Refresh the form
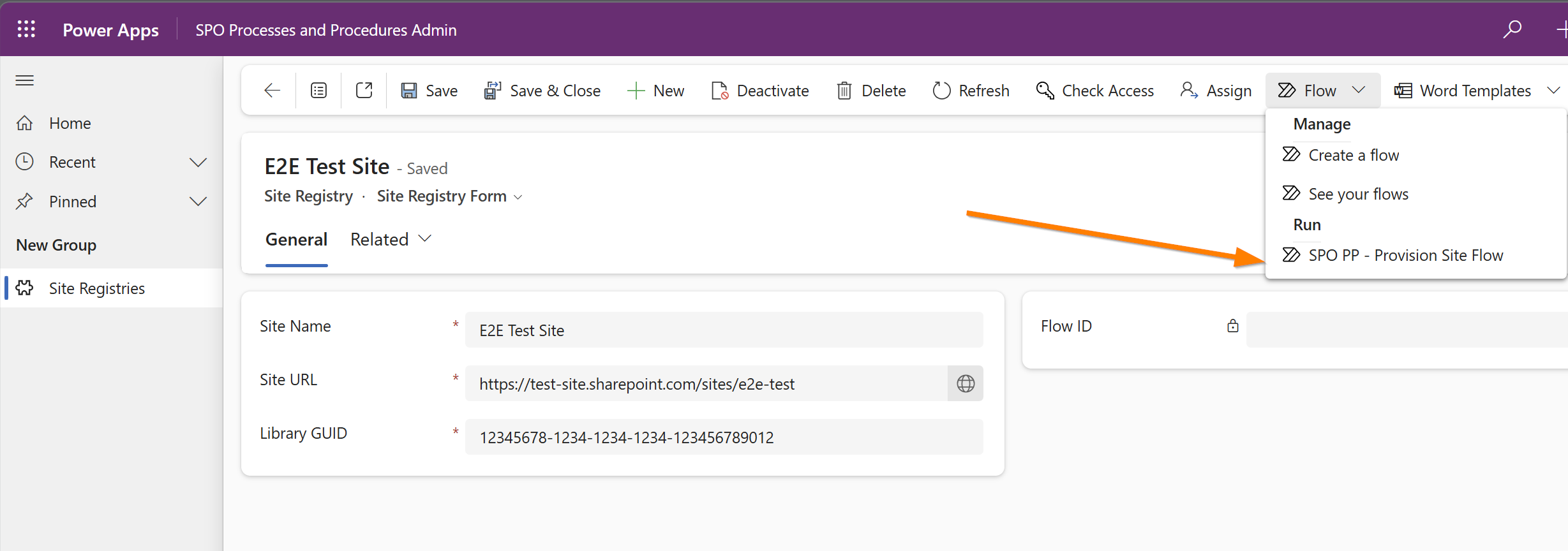Screen dimensions: 1568x551 (x=971, y=91)
